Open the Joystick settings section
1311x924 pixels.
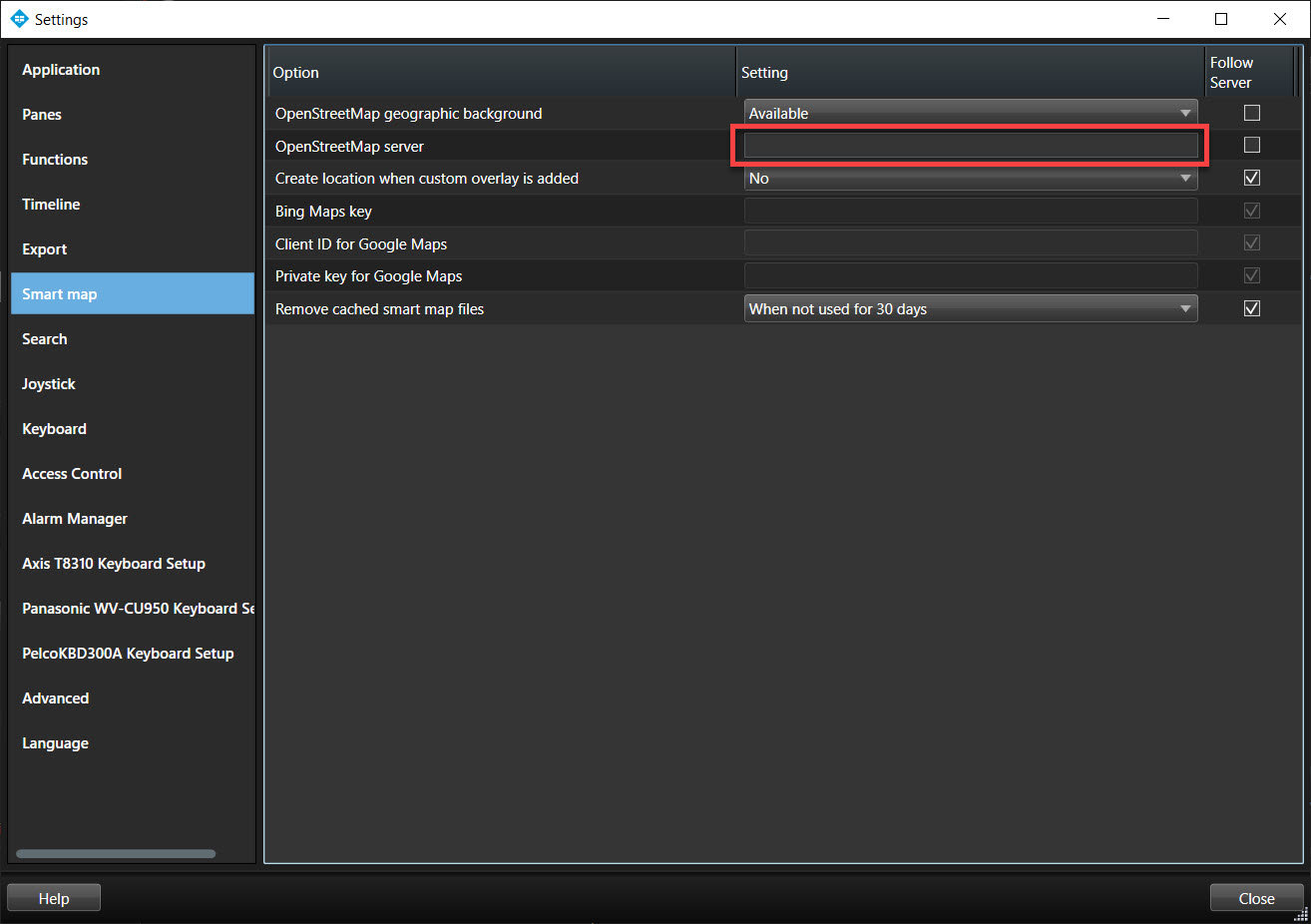49,384
